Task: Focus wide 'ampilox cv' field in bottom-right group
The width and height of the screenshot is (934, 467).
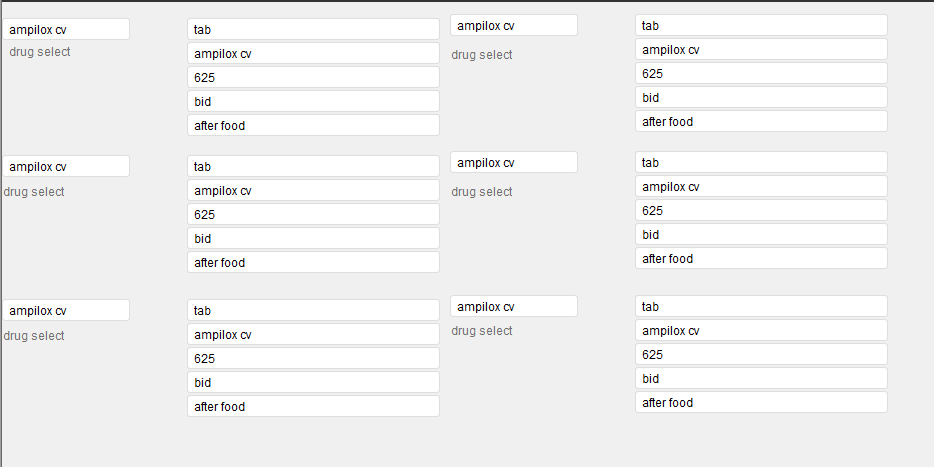Action: click(761, 331)
